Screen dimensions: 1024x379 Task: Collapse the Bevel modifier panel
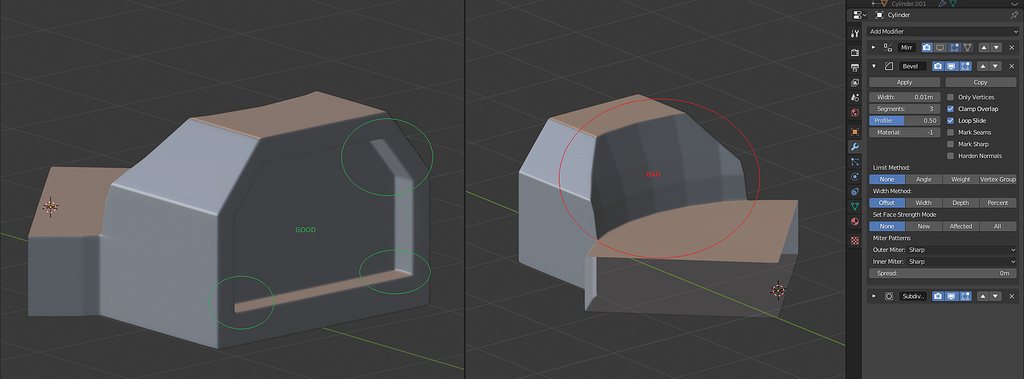(874, 67)
